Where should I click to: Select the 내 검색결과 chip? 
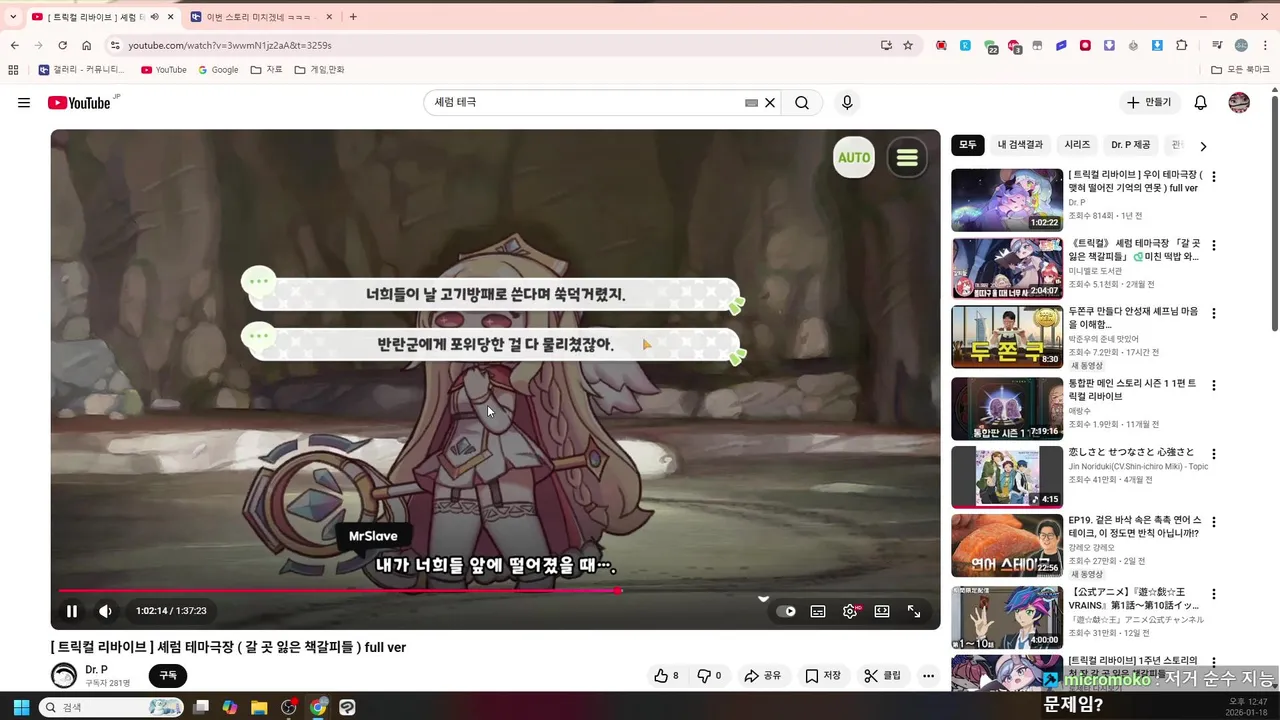click(1020, 145)
